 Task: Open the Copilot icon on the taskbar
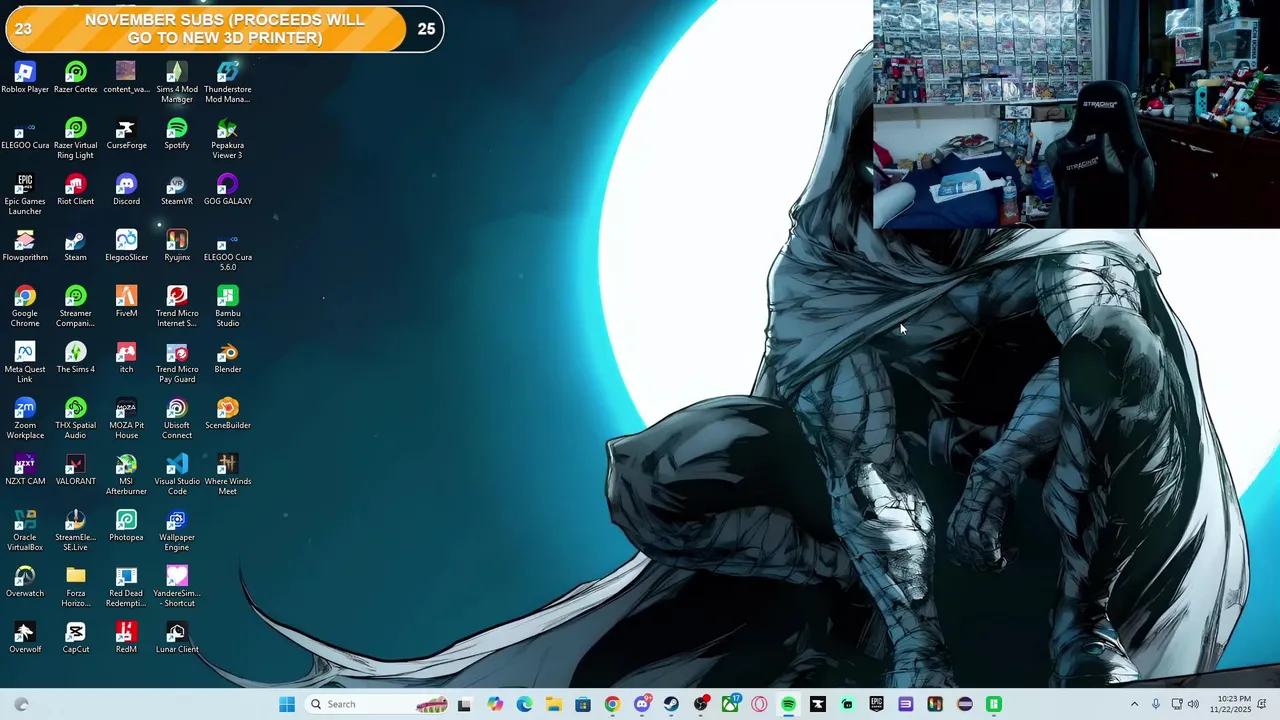pos(495,704)
